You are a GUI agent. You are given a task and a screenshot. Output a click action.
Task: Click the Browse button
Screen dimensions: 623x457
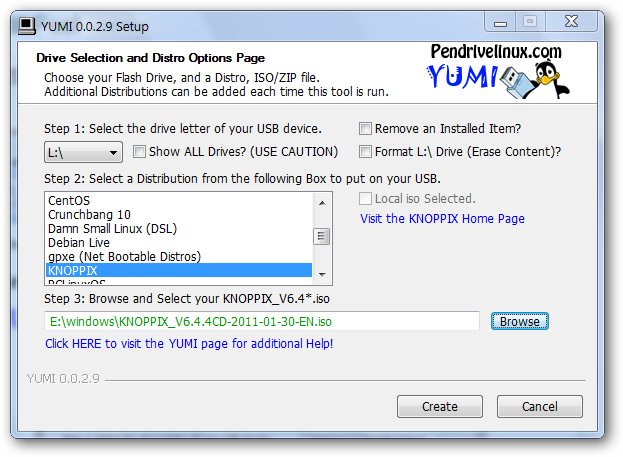pyautogui.click(x=520, y=321)
